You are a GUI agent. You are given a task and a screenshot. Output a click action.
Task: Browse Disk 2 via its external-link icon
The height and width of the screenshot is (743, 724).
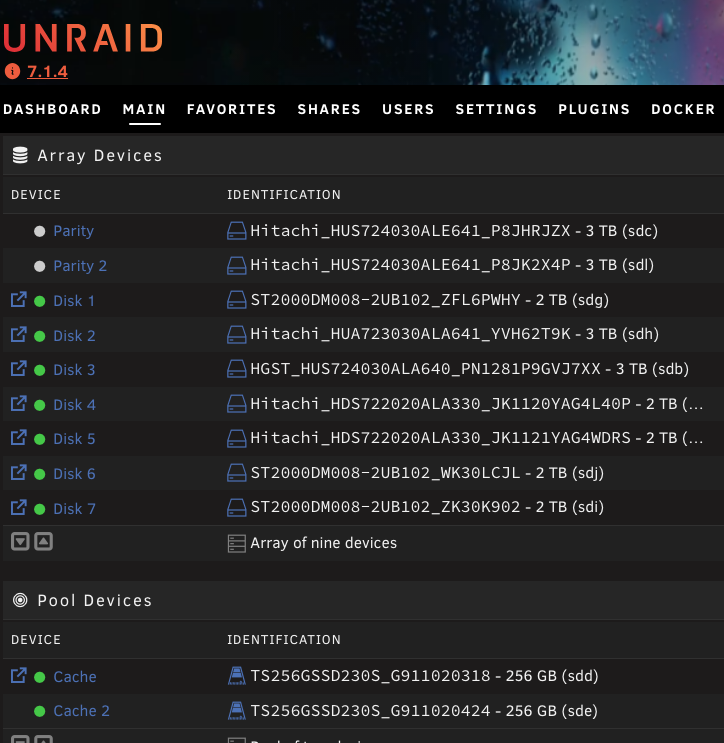pyautogui.click(x=18, y=335)
